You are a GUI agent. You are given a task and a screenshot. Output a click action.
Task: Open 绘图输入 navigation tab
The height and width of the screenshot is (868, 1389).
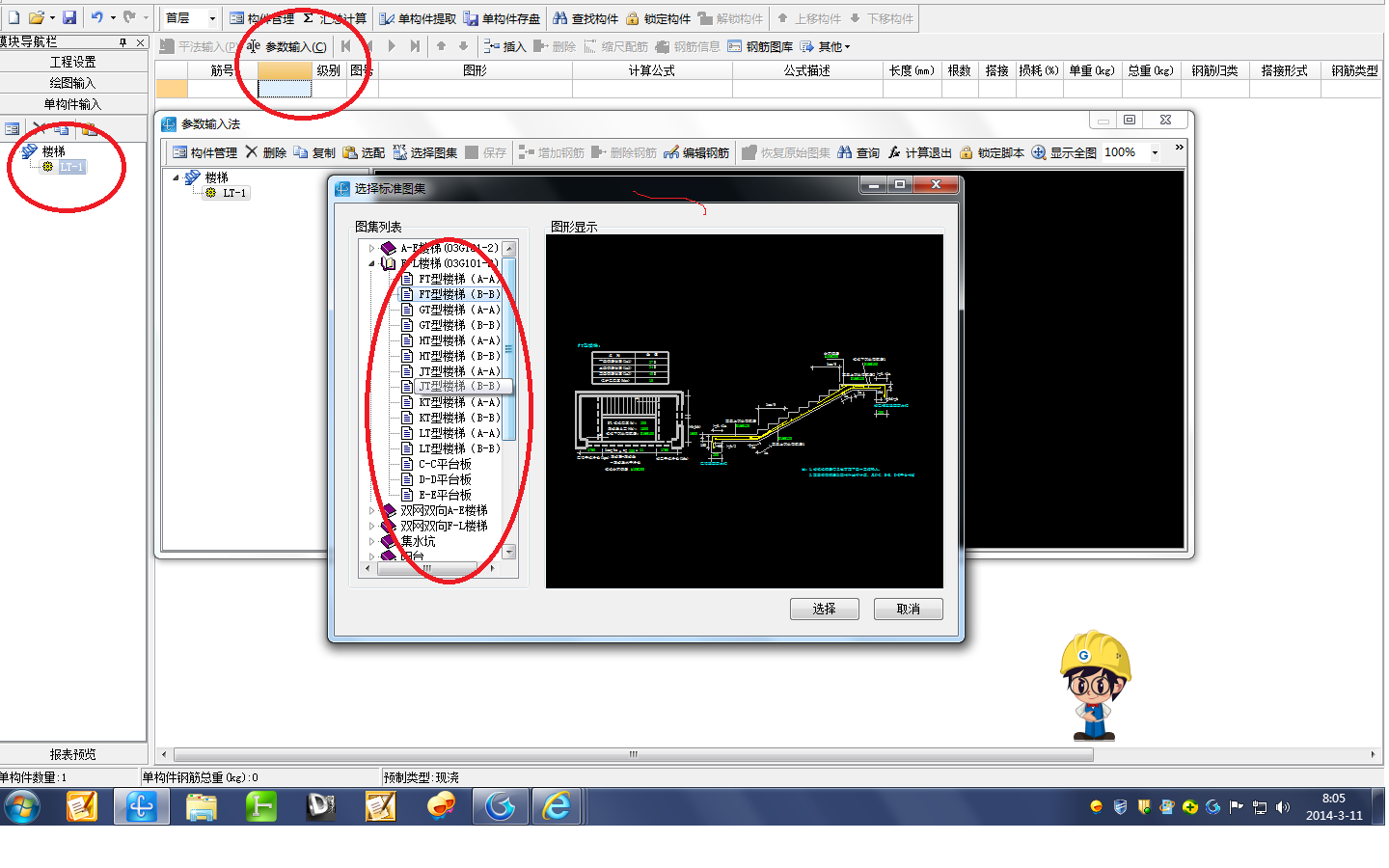point(73,83)
